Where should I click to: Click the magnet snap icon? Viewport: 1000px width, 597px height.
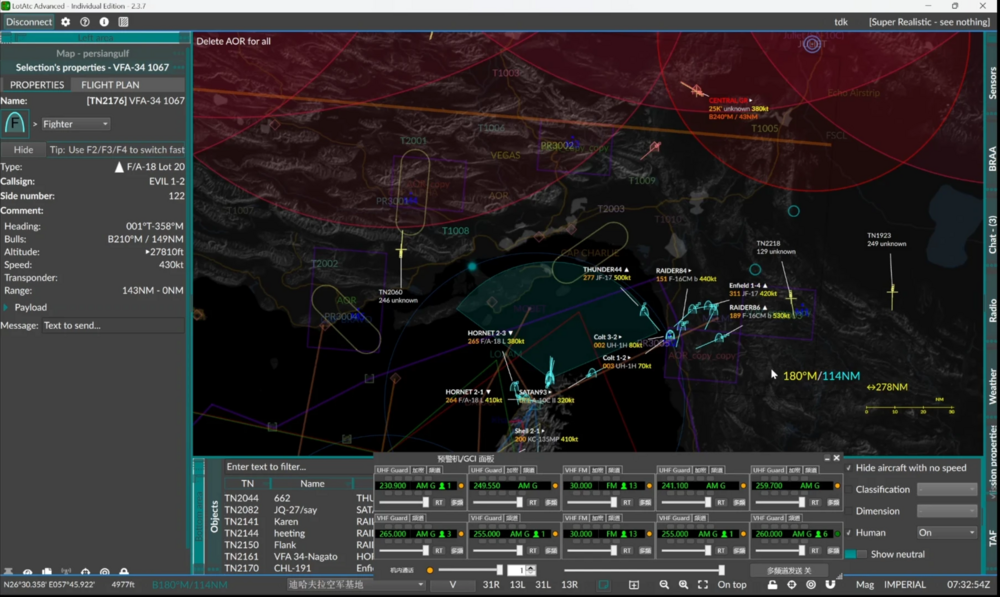pos(830,585)
